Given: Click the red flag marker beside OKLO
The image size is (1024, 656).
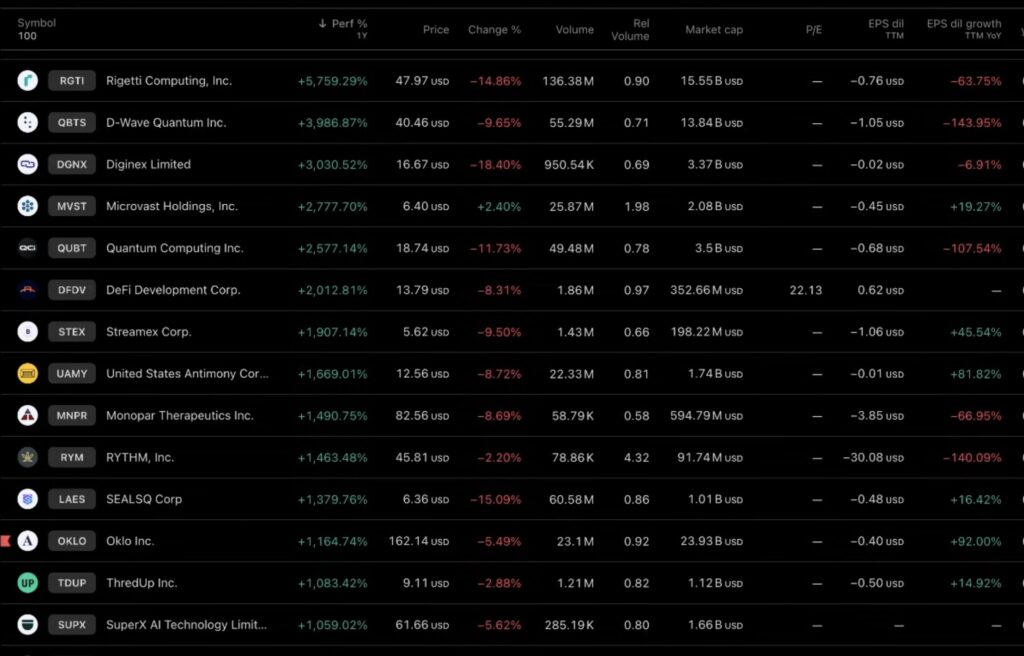Looking at the screenshot, I should 5,541.
